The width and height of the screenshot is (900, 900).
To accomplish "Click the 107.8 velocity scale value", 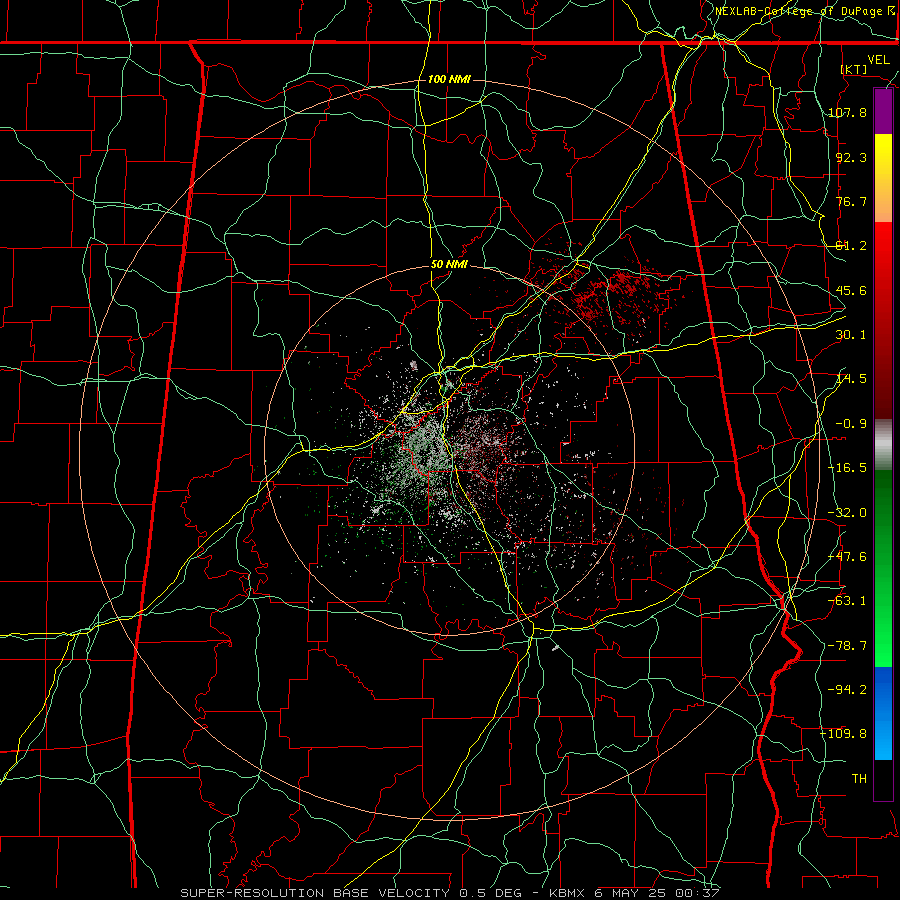I will [848, 112].
